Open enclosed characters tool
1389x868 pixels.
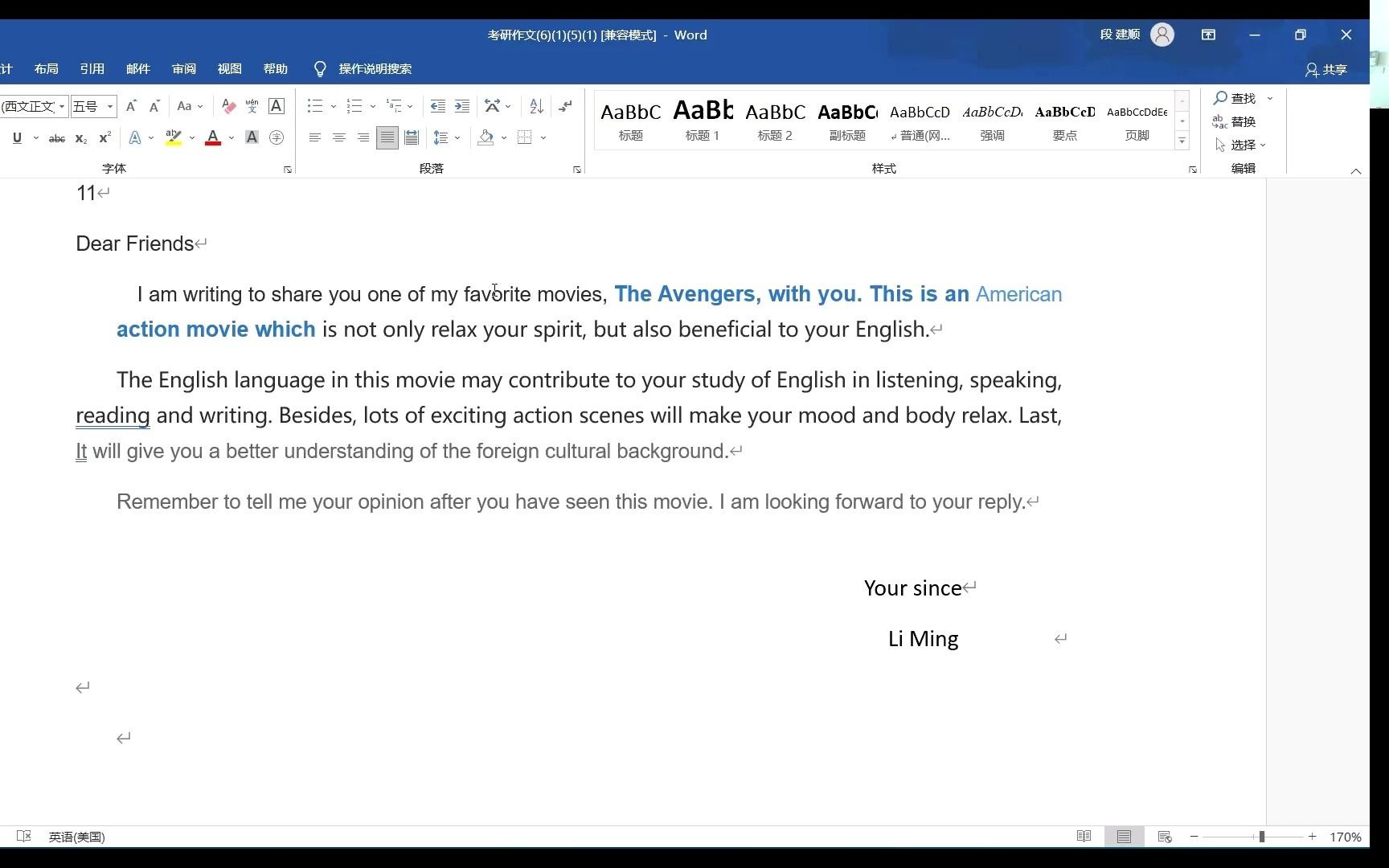coord(276,138)
